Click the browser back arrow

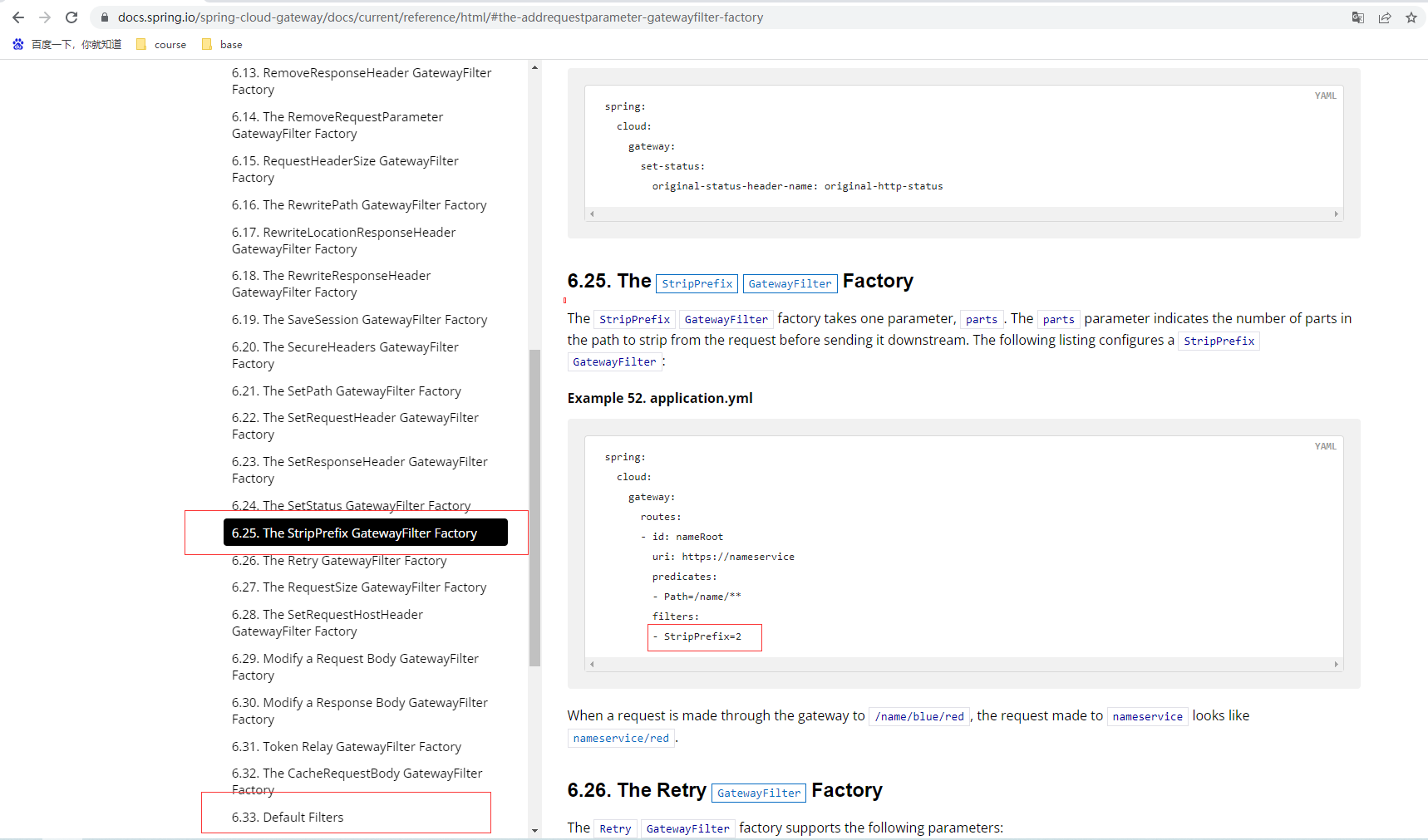(18, 17)
